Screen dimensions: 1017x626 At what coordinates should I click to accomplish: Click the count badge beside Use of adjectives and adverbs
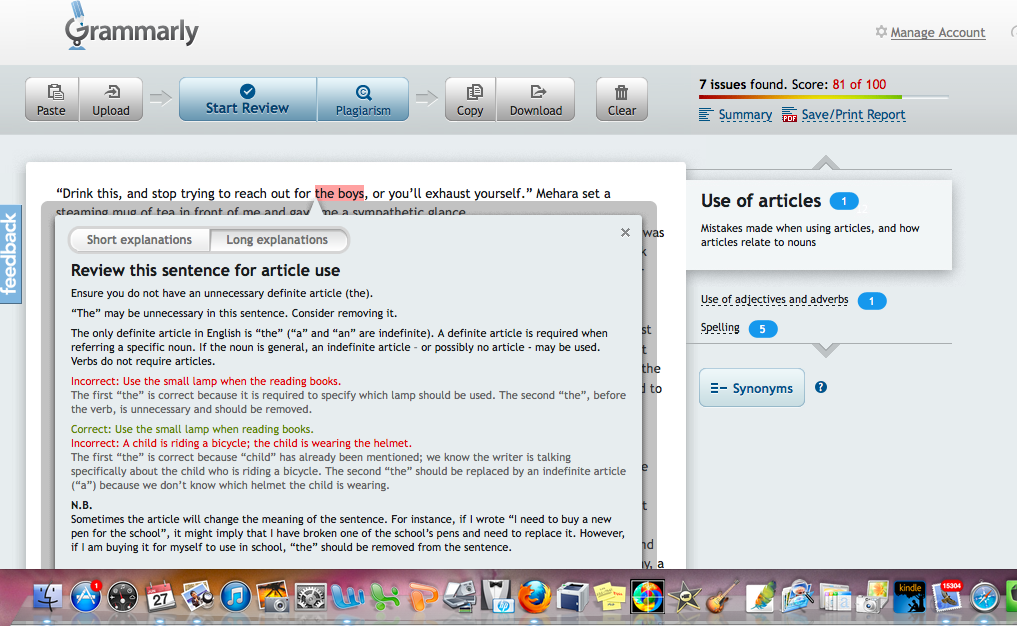pyautogui.click(x=872, y=301)
